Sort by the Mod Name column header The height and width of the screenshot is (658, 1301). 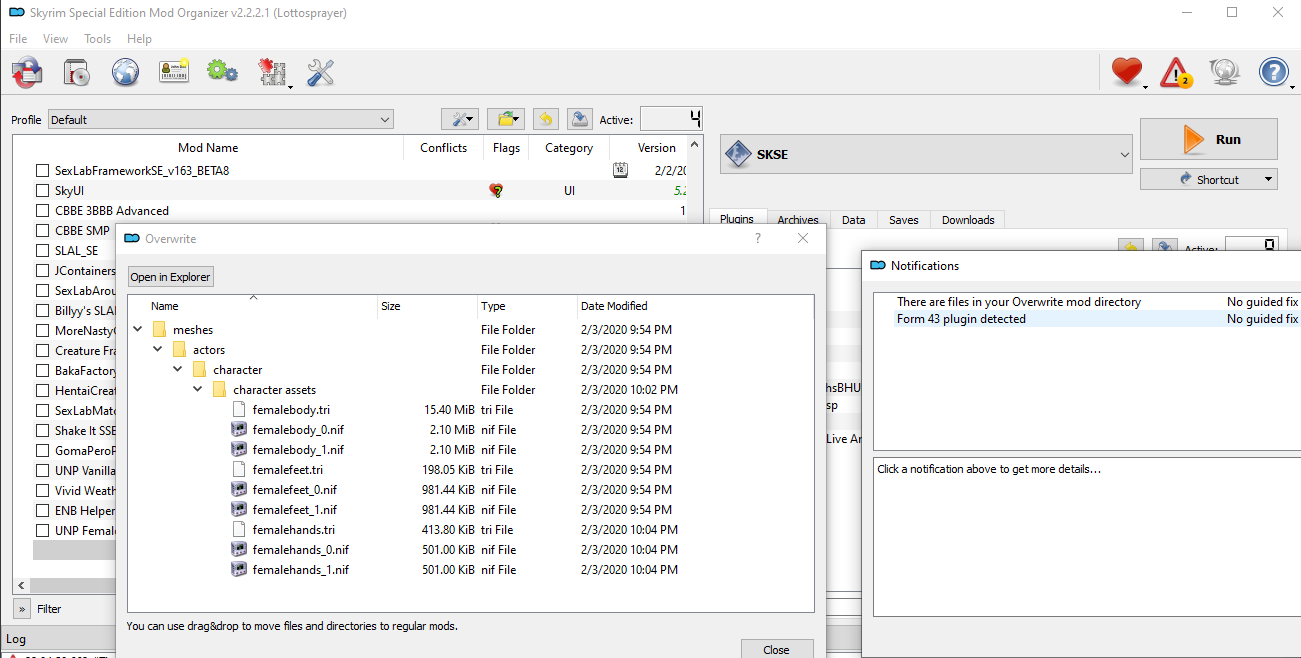pos(208,148)
